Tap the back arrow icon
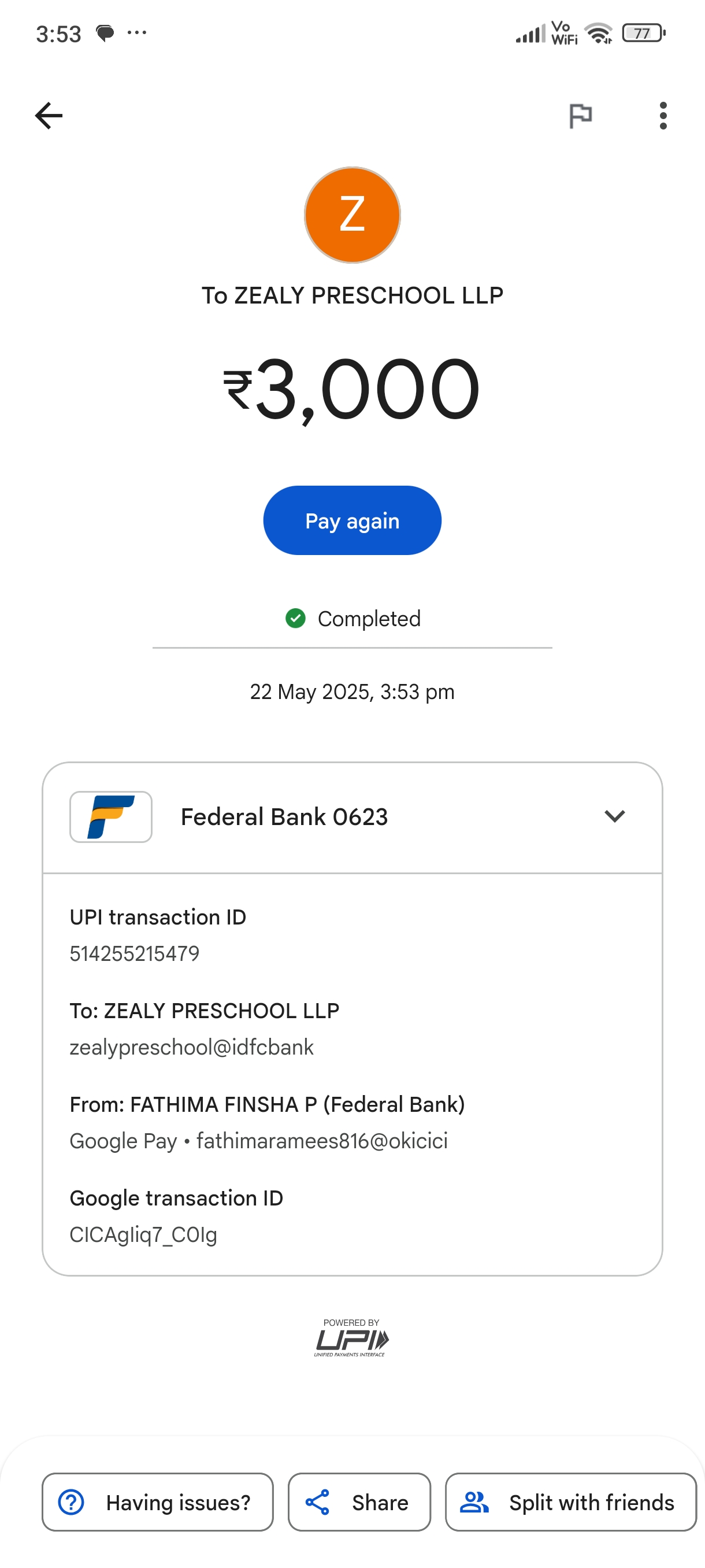Image resolution: width=705 pixels, height=1568 pixels. tap(49, 116)
